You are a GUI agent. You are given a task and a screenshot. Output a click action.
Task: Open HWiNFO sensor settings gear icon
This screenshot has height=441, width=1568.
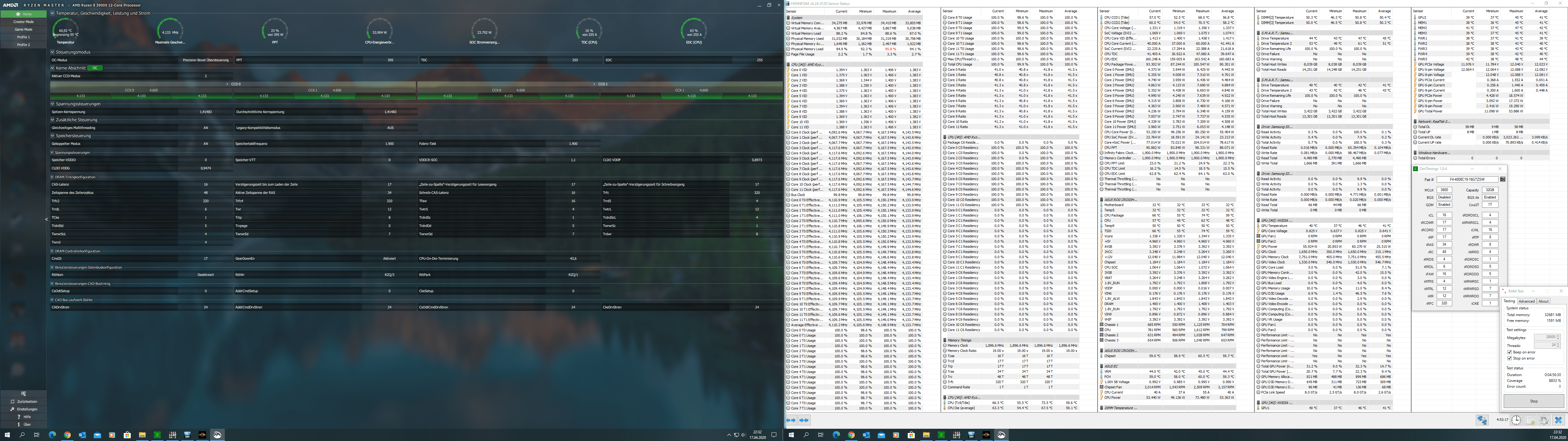click(1544, 420)
